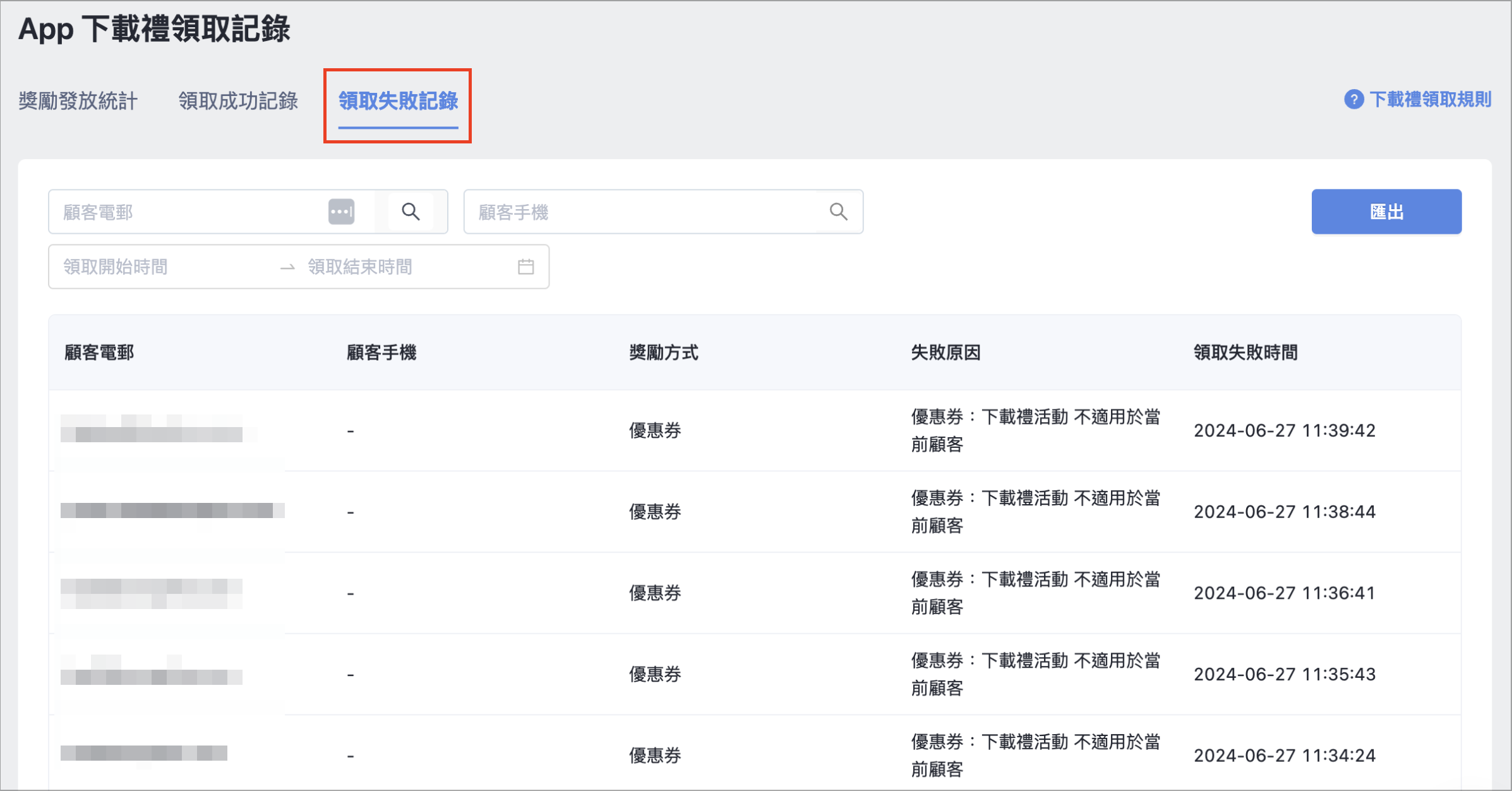
Task: Click 優惠券 in the 11:38:44 row
Action: point(655,512)
